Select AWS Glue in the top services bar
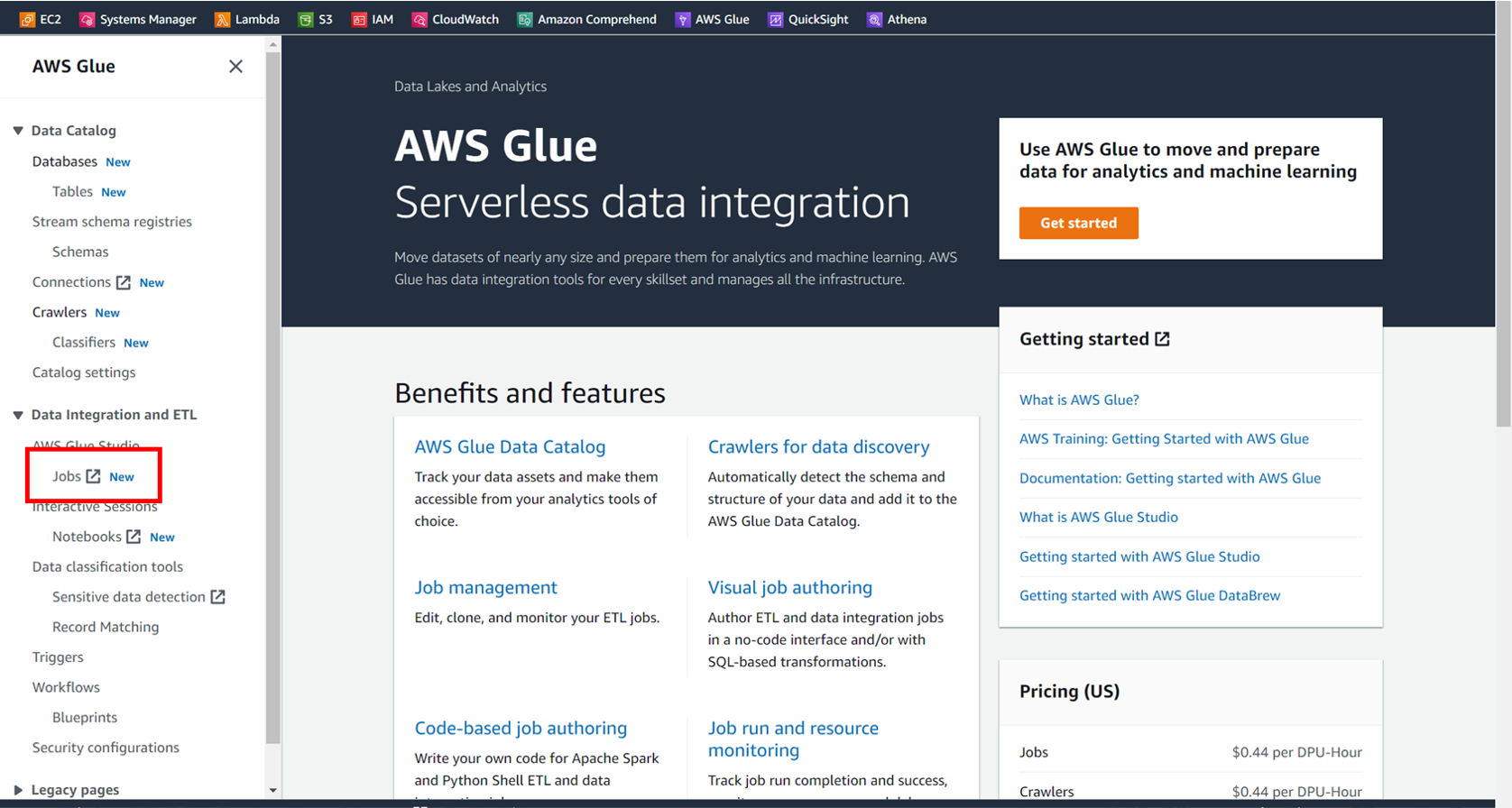This screenshot has height=808, width=1512. [x=712, y=18]
